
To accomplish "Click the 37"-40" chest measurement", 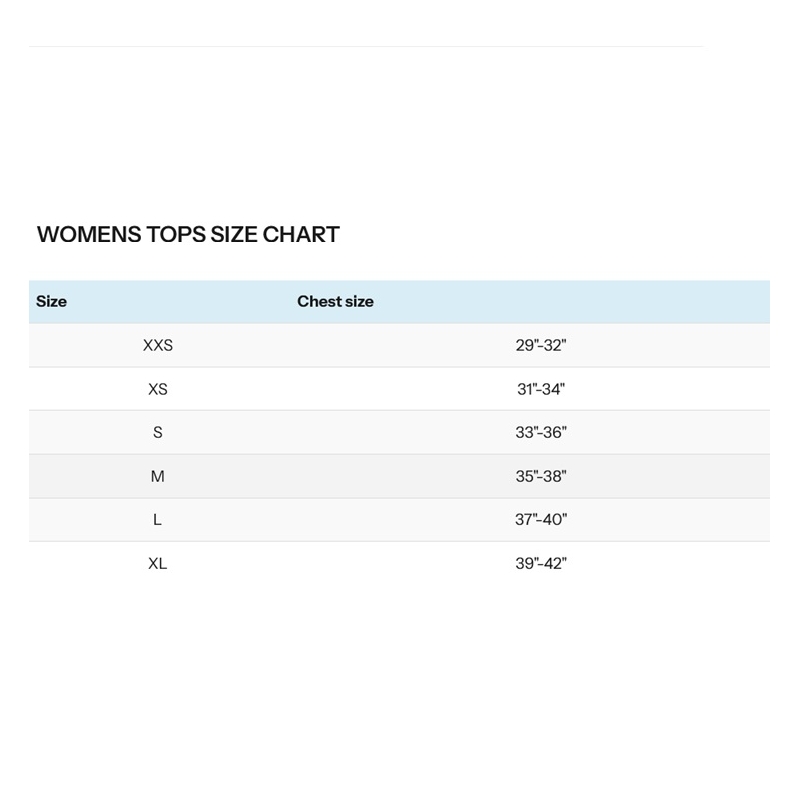I will coord(541,520).
